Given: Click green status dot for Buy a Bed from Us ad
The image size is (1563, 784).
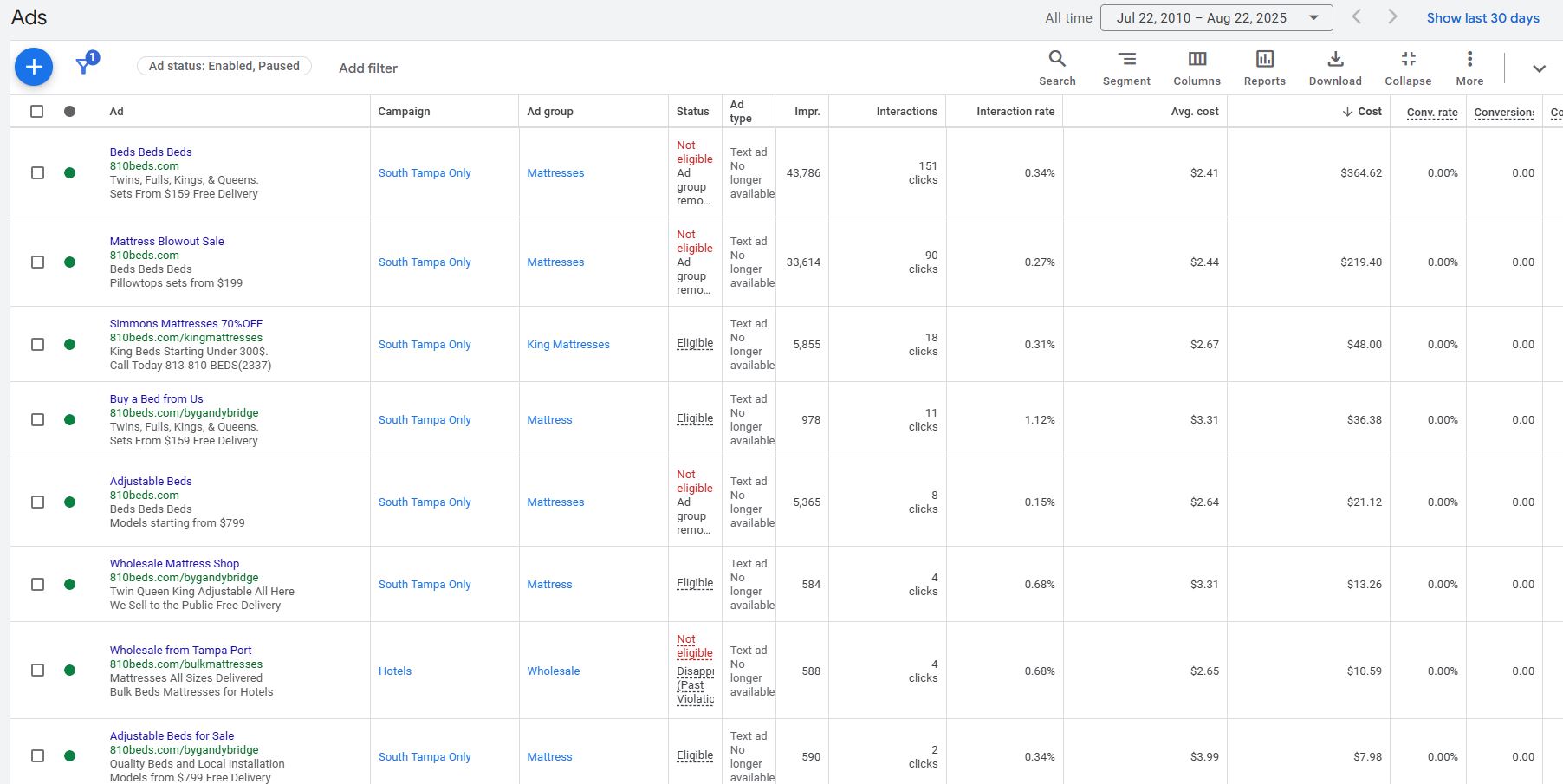Looking at the screenshot, I should click(70, 419).
